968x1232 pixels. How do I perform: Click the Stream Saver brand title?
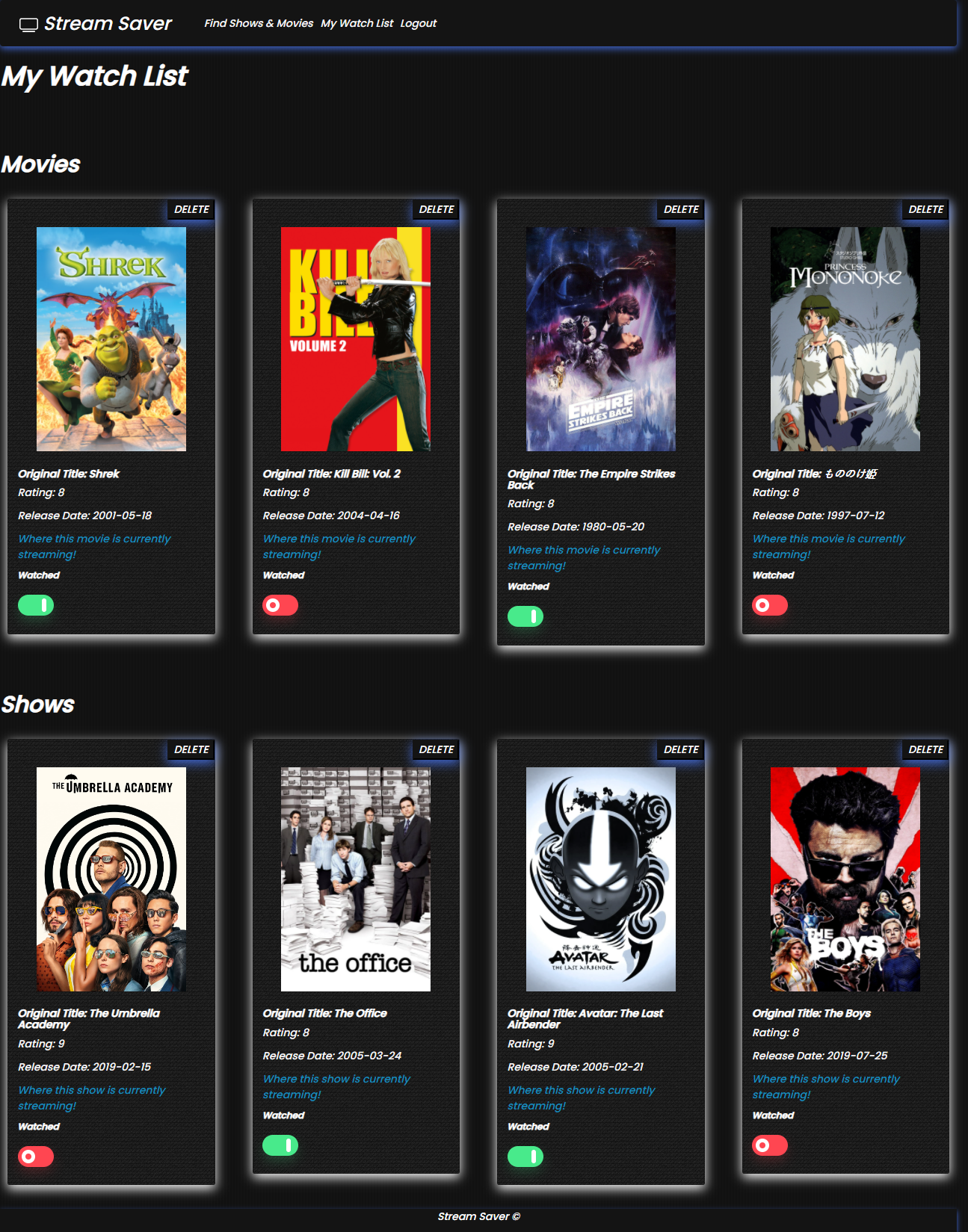click(108, 24)
